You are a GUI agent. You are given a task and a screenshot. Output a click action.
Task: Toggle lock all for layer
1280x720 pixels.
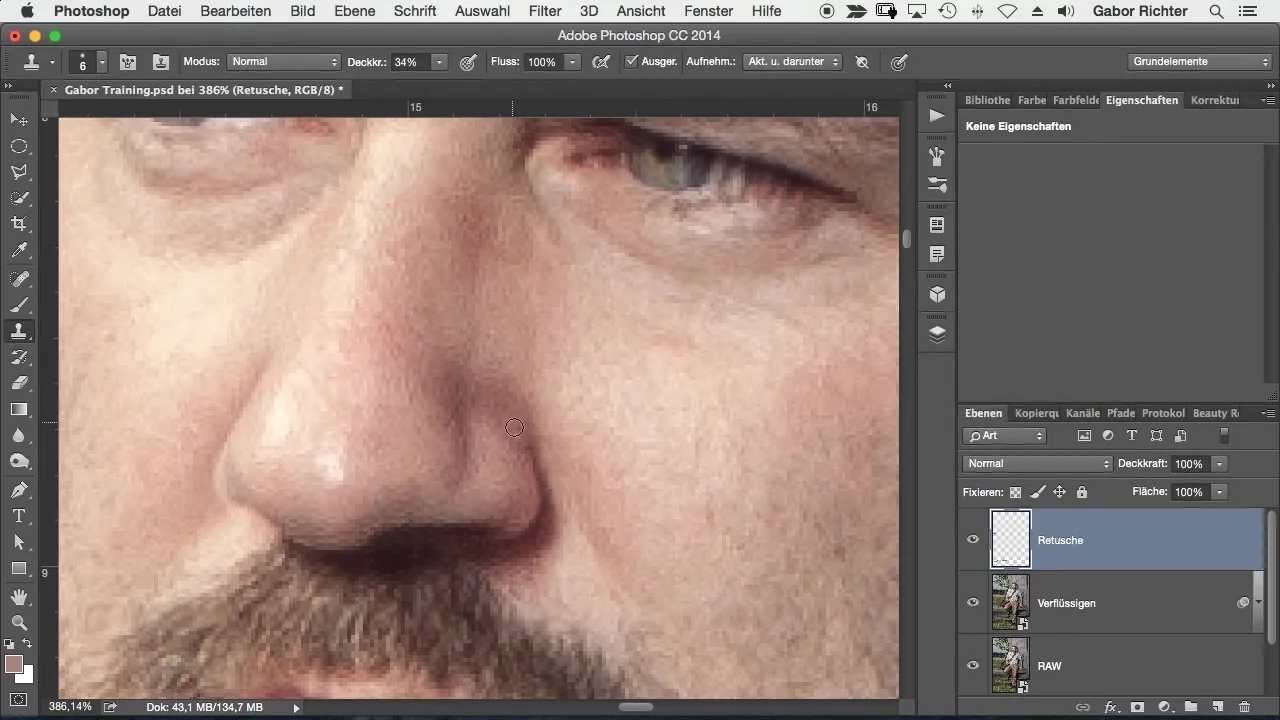point(1081,492)
